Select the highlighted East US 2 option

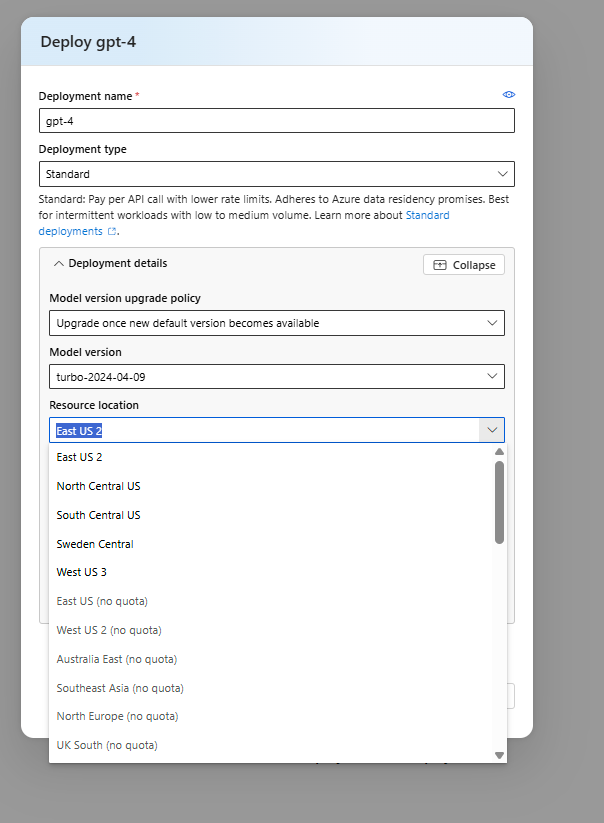tap(79, 457)
